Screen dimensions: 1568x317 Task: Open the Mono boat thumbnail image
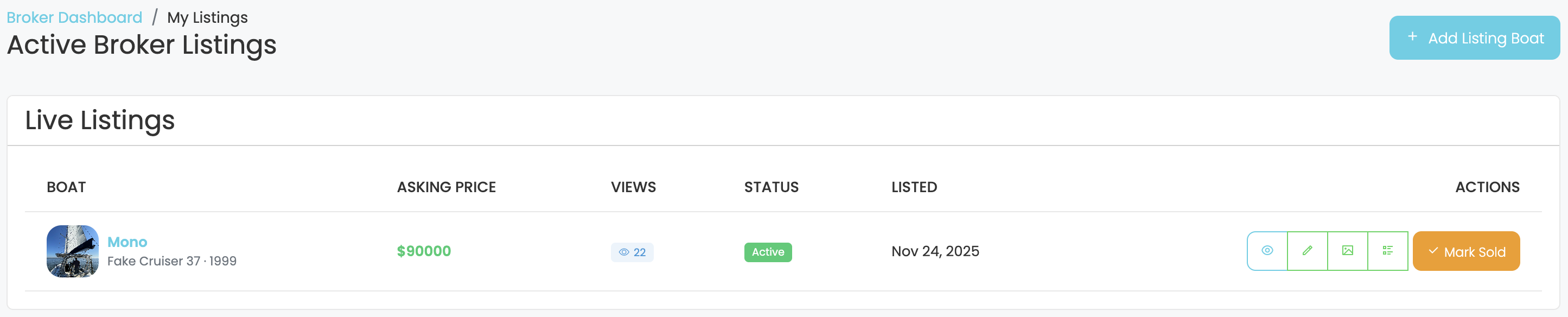[73, 251]
